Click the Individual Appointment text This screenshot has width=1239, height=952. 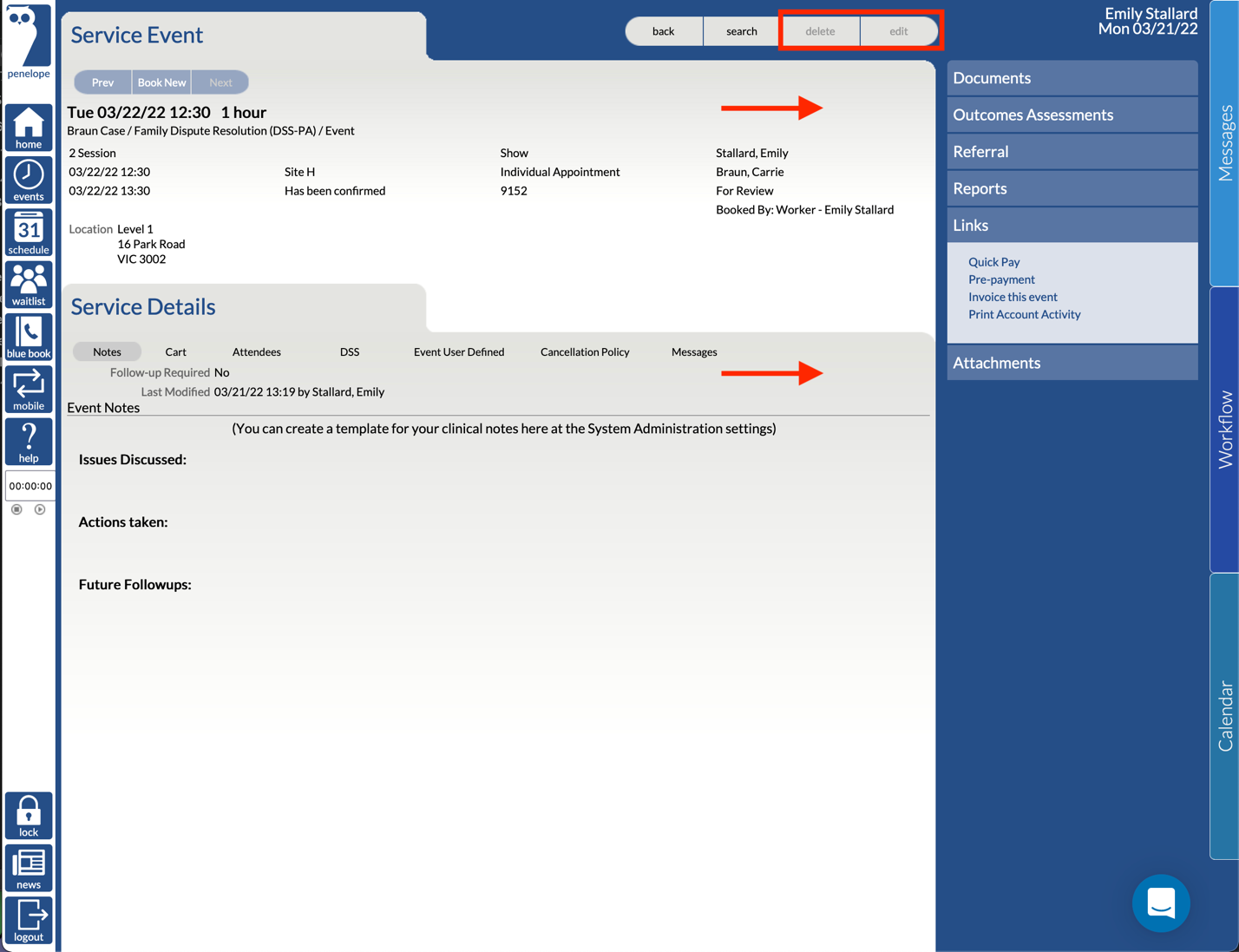560,172
